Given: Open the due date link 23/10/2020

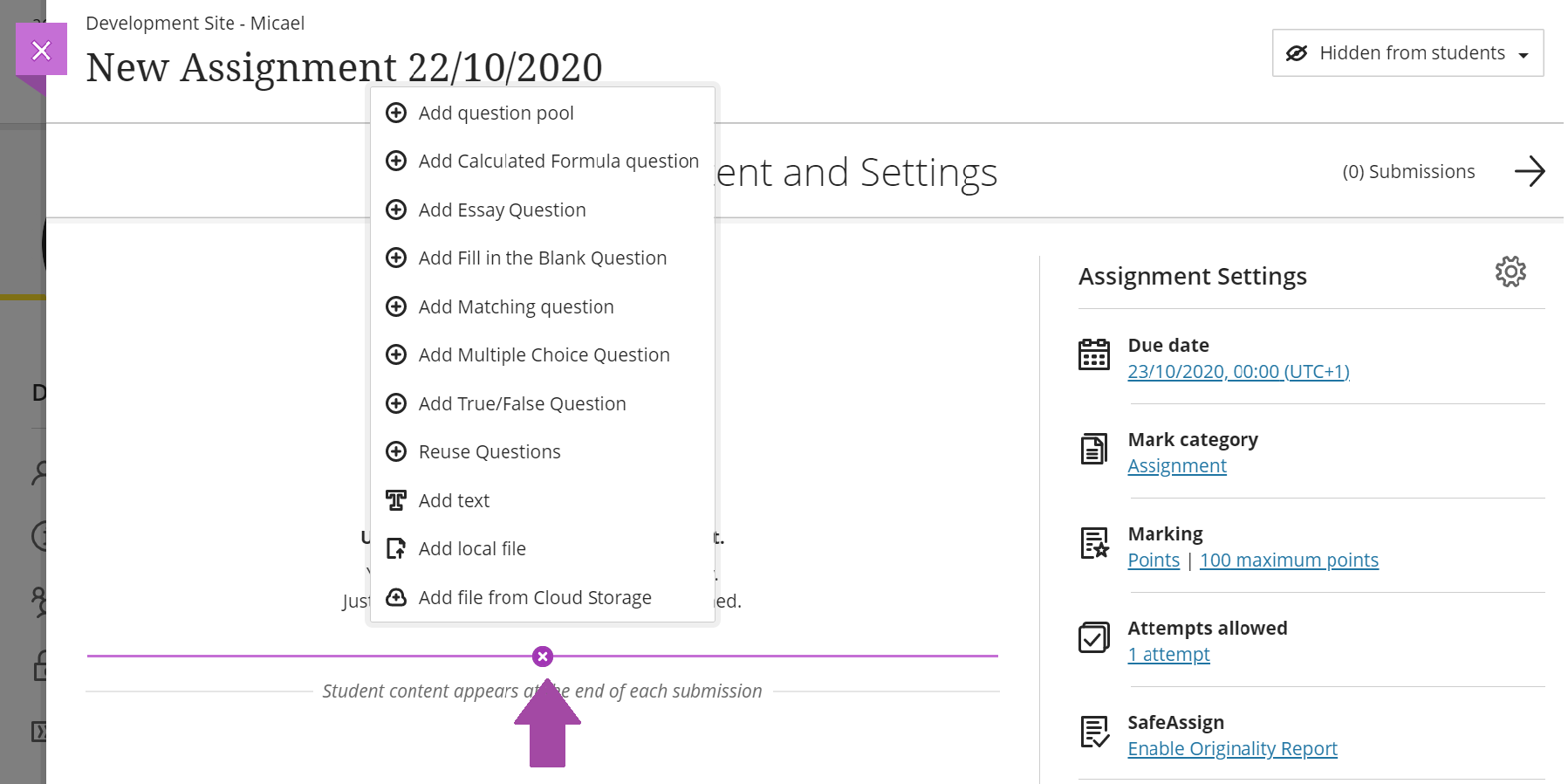Looking at the screenshot, I should (x=1237, y=372).
